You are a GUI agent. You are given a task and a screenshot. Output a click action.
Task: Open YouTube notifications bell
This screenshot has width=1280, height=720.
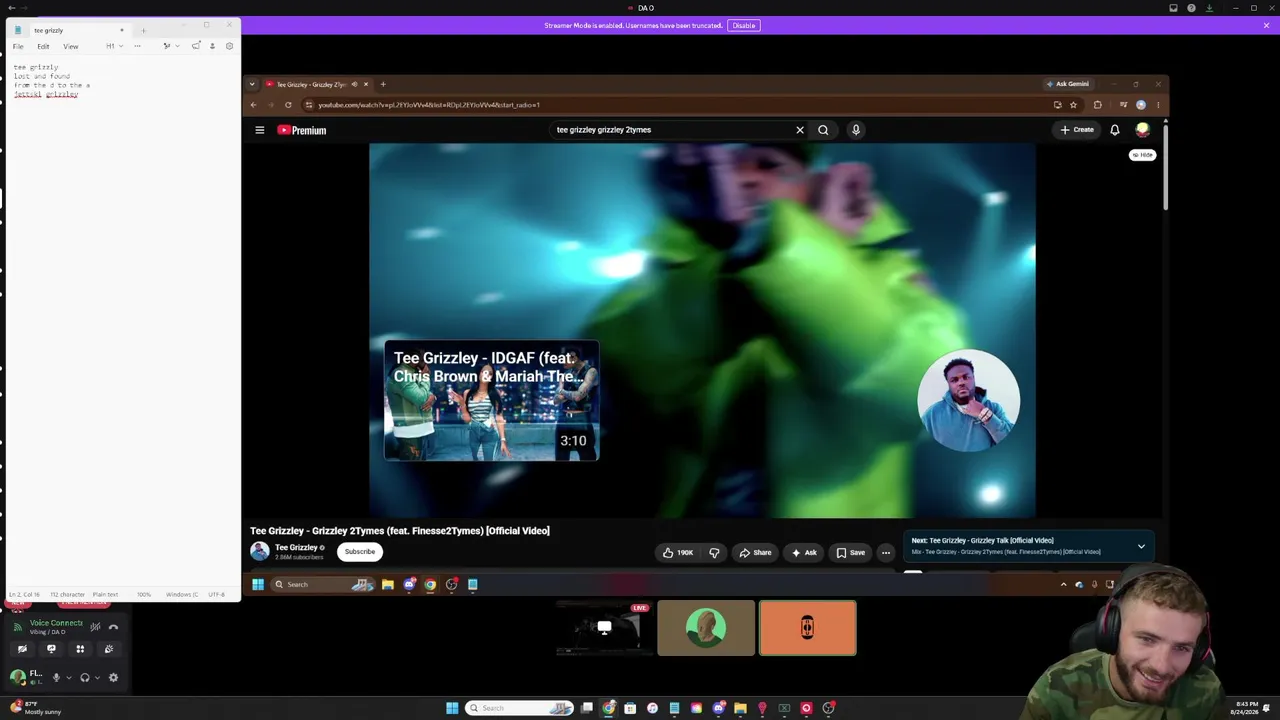(x=1115, y=130)
